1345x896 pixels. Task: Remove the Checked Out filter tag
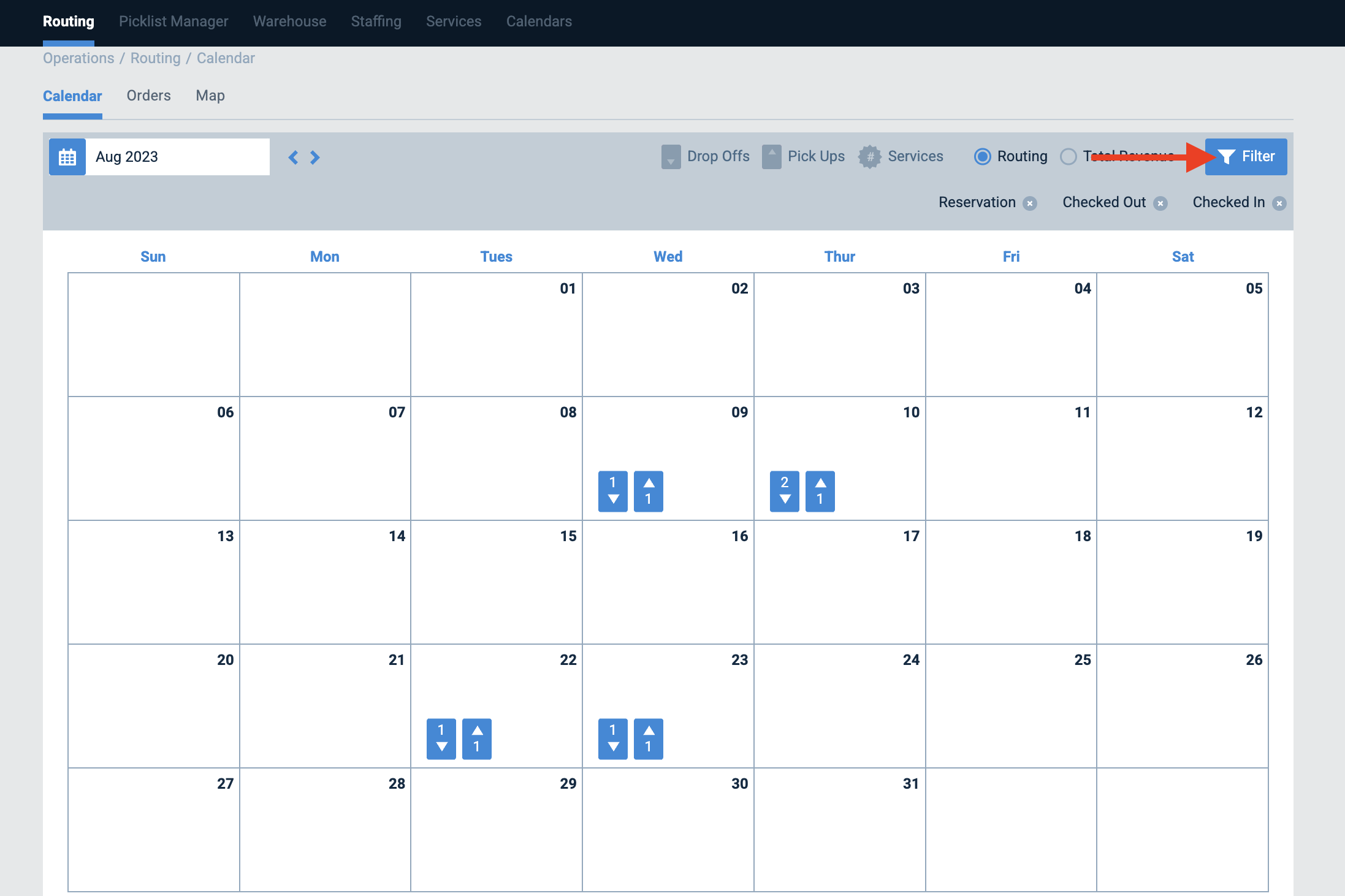click(x=1160, y=203)
